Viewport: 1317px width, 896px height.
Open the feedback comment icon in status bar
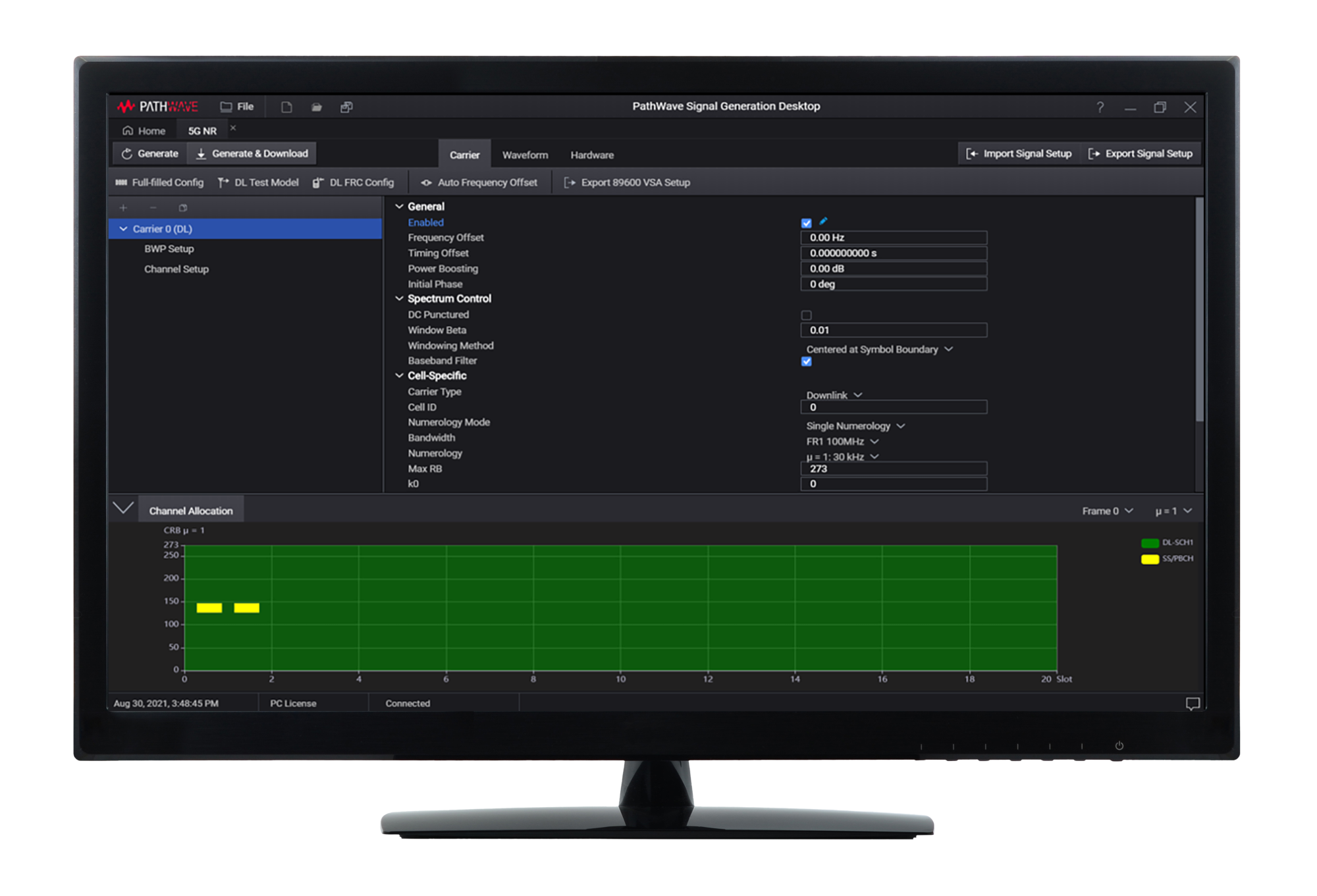(1192, 704)
